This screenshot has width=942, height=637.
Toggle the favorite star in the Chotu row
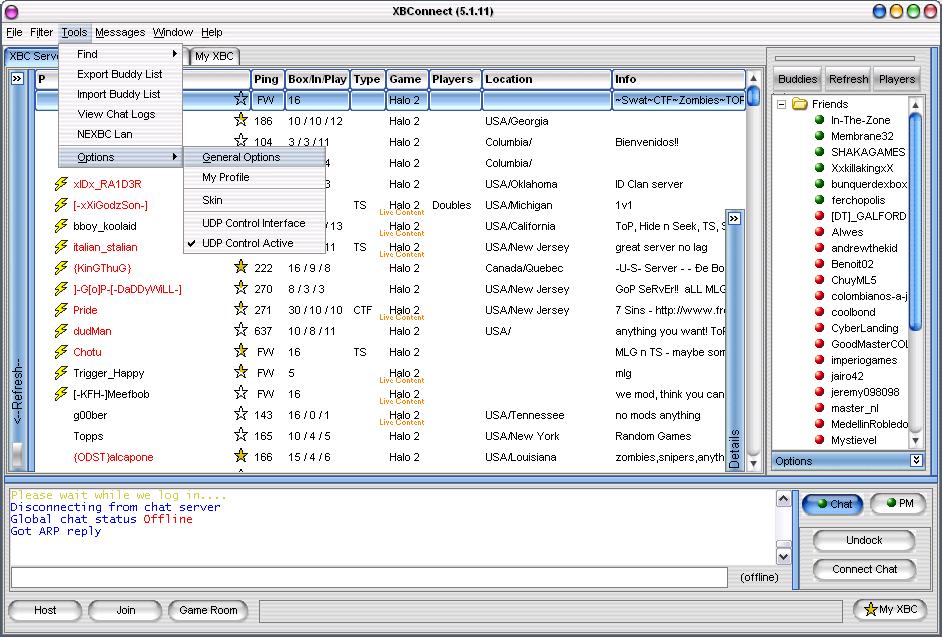[x=241, y=351]
